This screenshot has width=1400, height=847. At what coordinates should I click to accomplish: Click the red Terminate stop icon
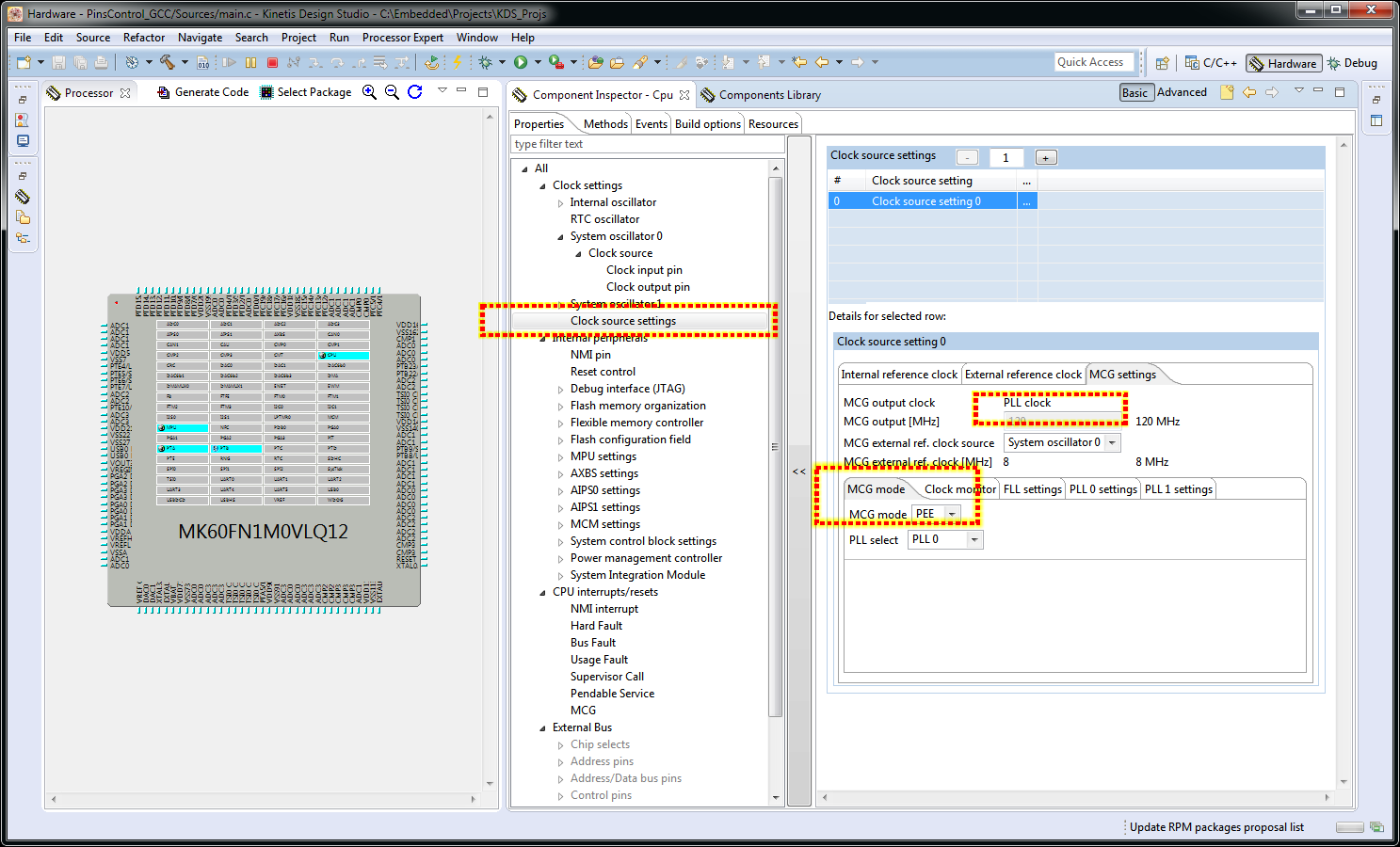(272, 63)
